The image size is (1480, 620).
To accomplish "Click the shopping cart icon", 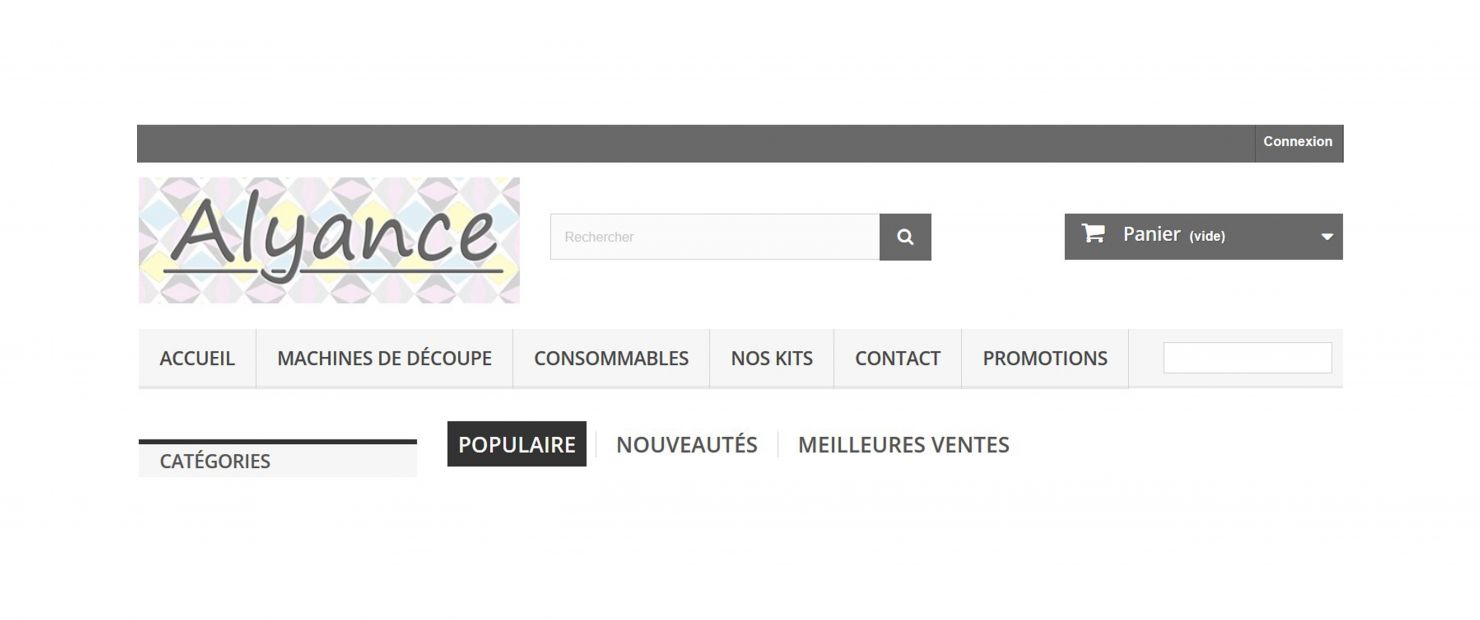I will pyautogui.click(x=1093, y=233).
